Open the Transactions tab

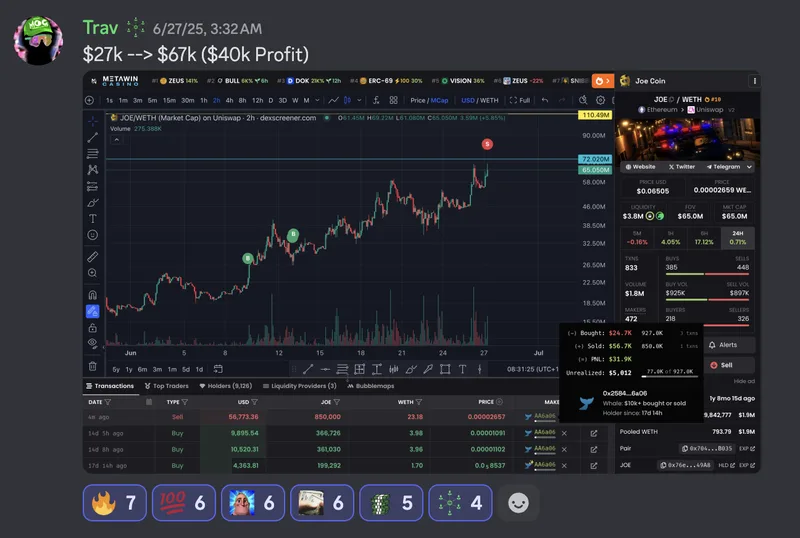[x=110, y=386]
